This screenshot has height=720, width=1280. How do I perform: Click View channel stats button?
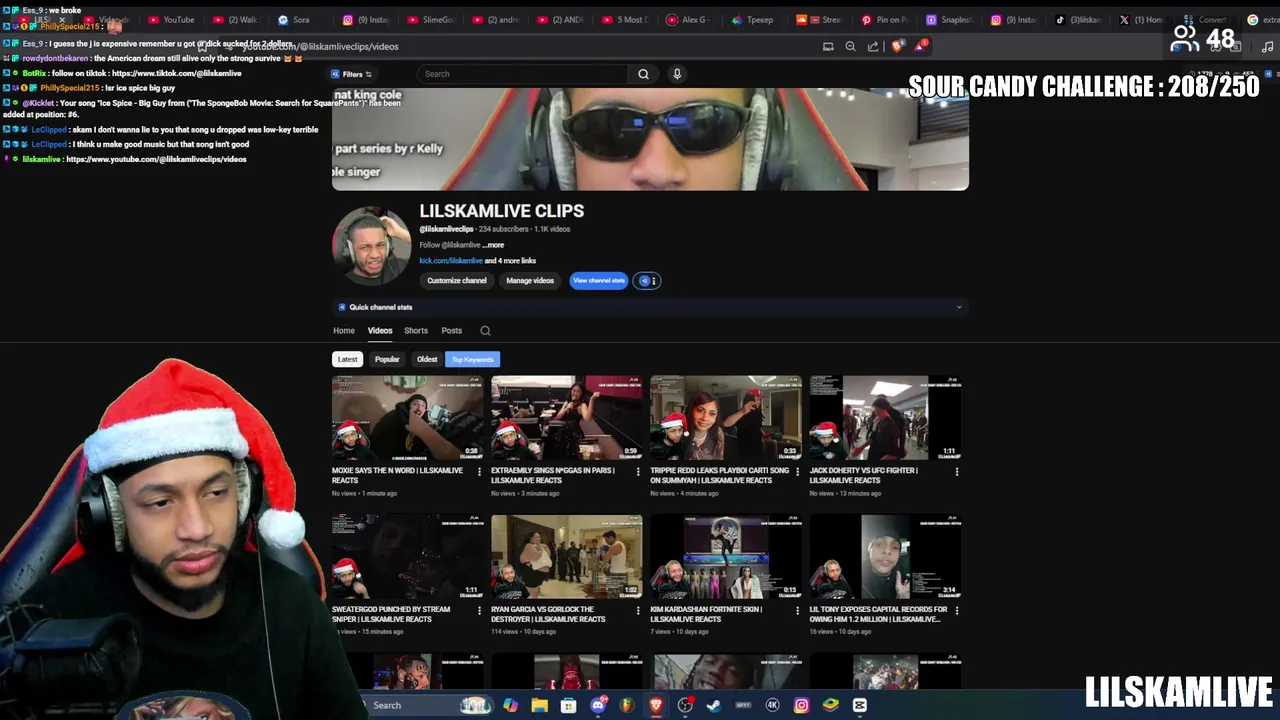point(599,281)
